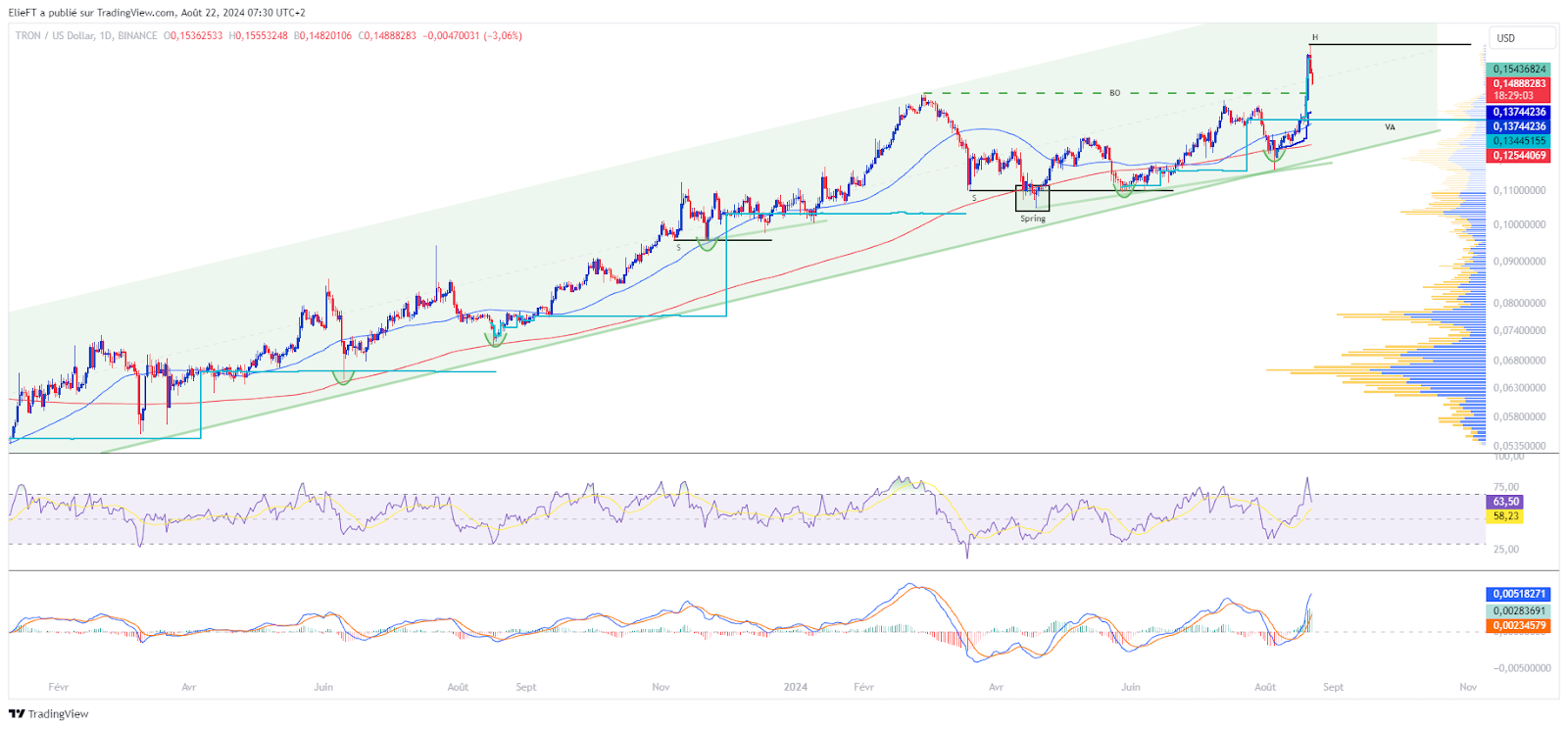Viewport: 1568px width, 729px height.
Task: Click the high price value 0,15553248
Action: 262,36
